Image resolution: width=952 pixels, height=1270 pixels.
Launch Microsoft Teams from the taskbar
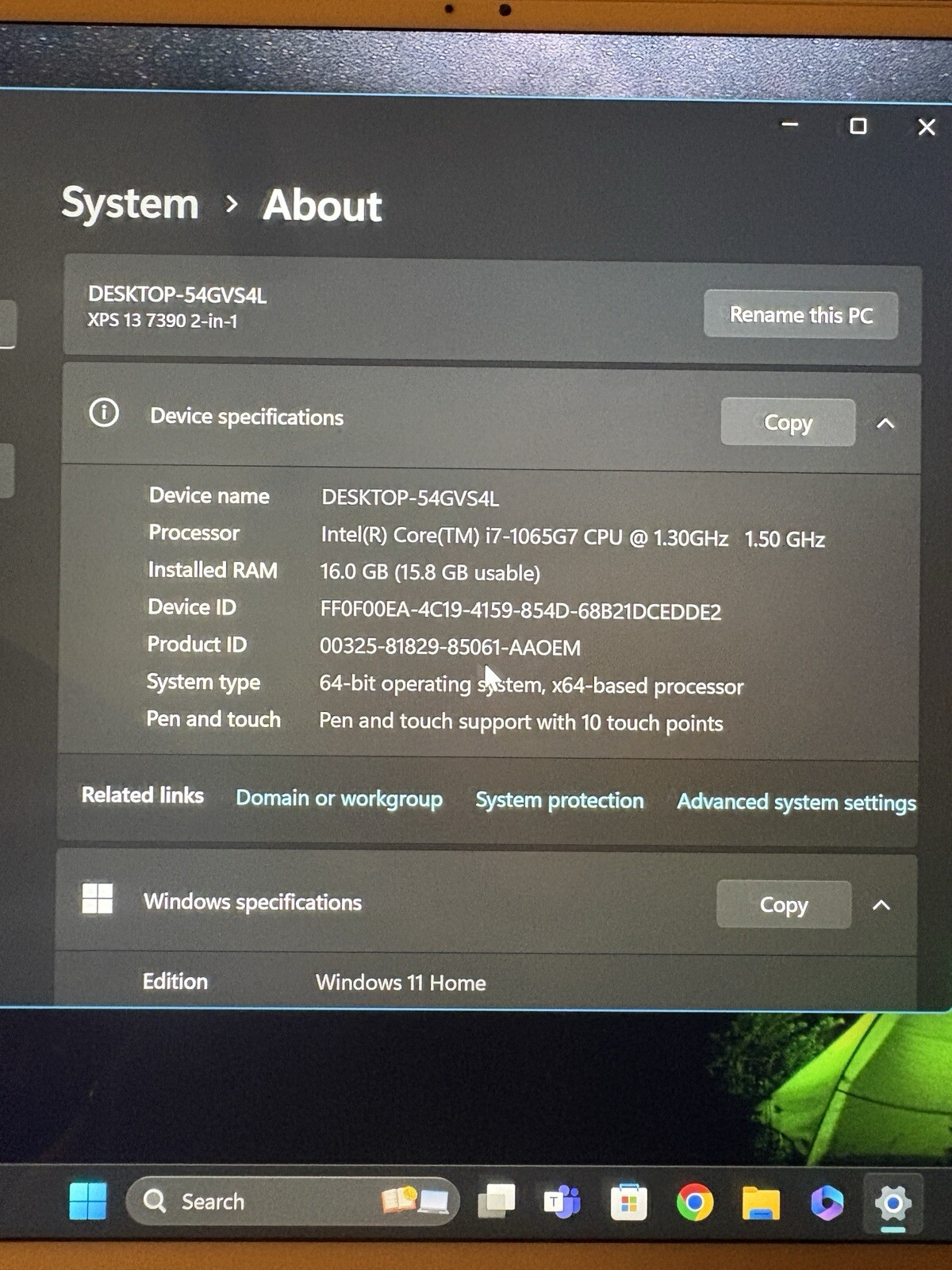[x=562, y=1202]
